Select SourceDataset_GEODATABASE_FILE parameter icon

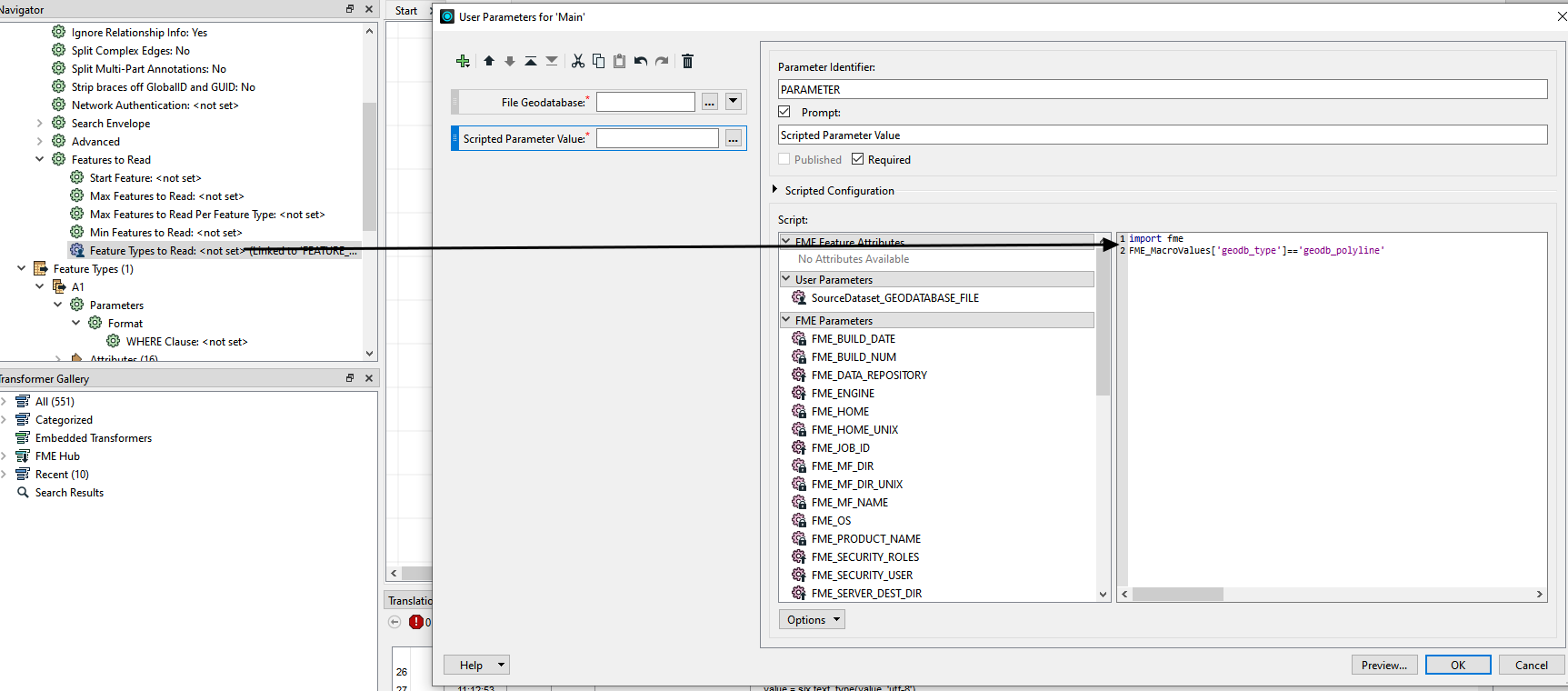click(x=799, y=297)
